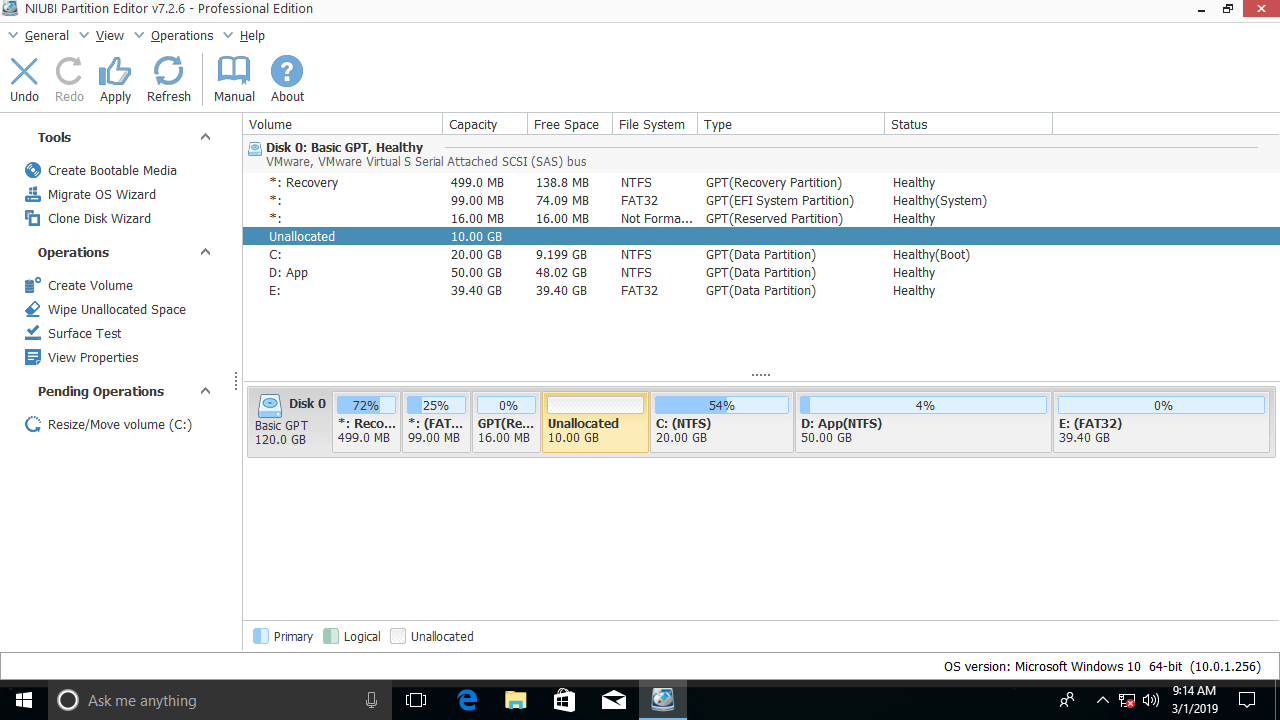This screenshot has width=1280, height=720.
Task: Sort by Free Space column header
Action: (x=566, y=125)
